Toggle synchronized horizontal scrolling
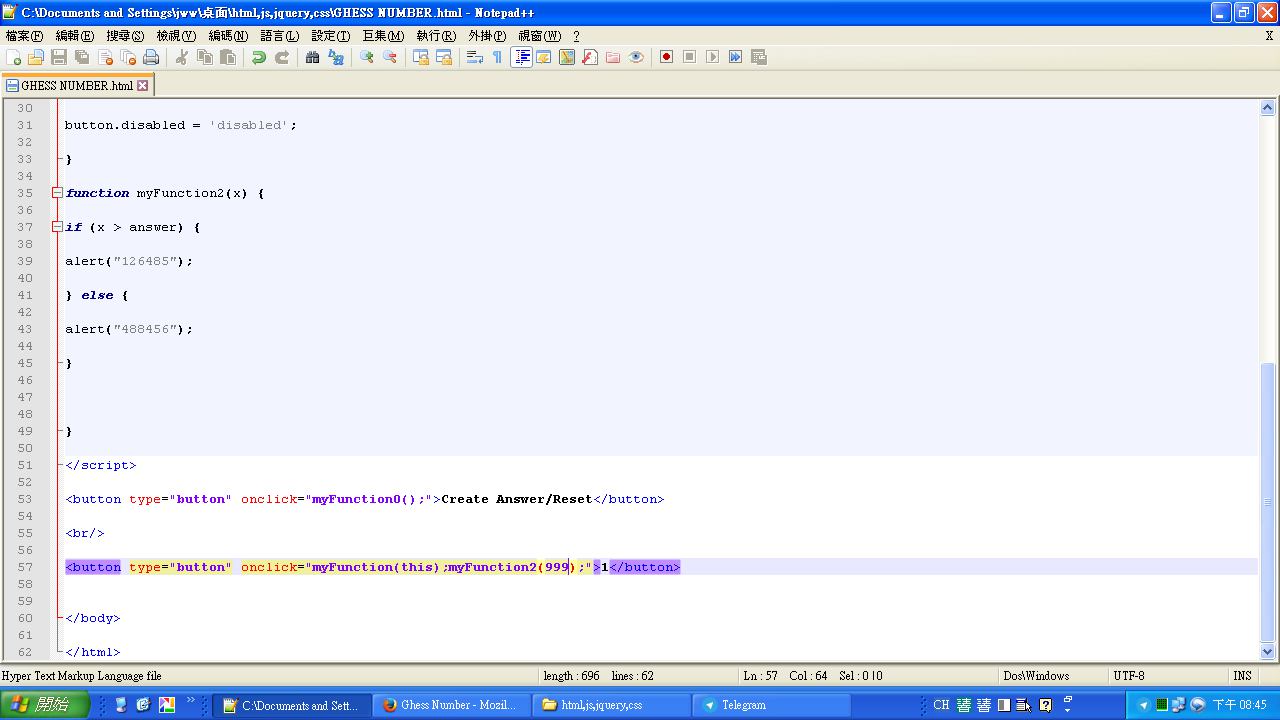1280x720 pixels. pyautogui.click(x=444, y=57)
